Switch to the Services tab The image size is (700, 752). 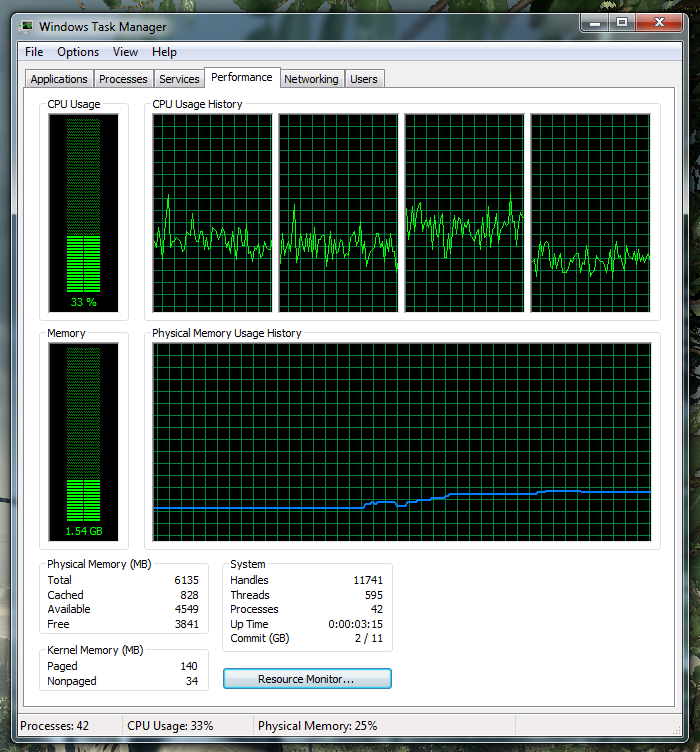click(179, 79)
